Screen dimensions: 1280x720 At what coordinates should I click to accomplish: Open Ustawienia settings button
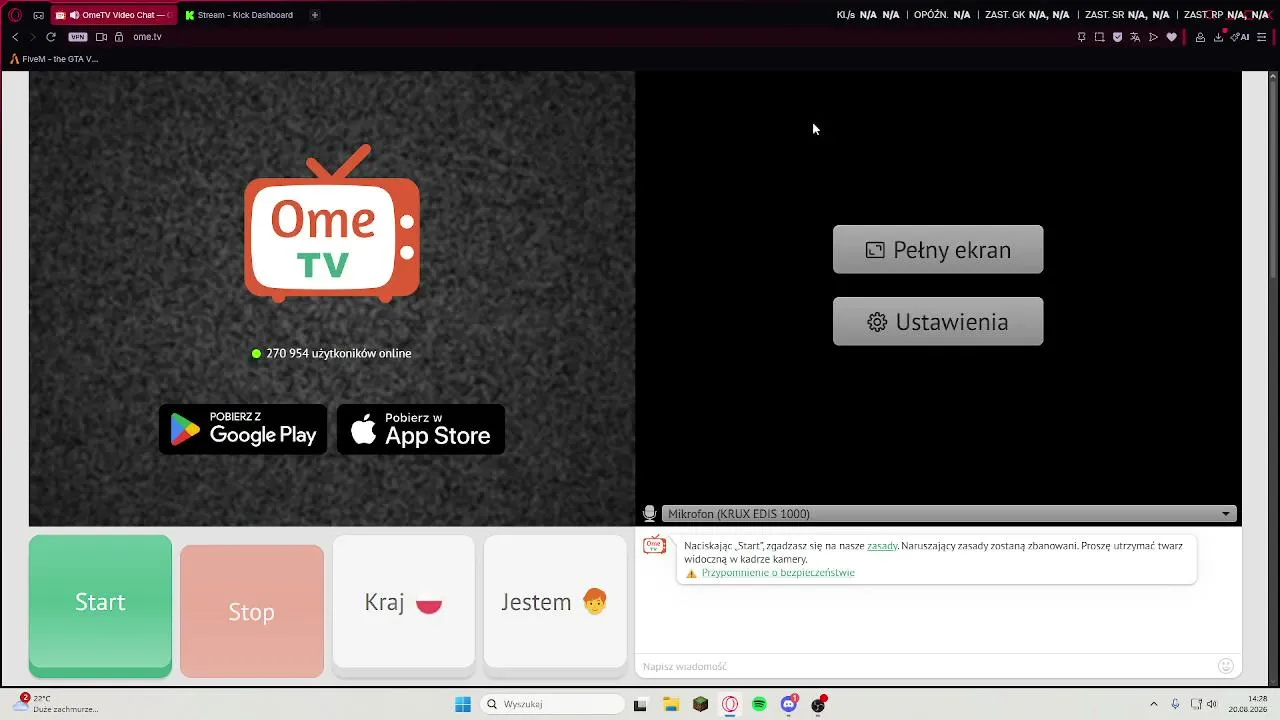pos(938,322)
